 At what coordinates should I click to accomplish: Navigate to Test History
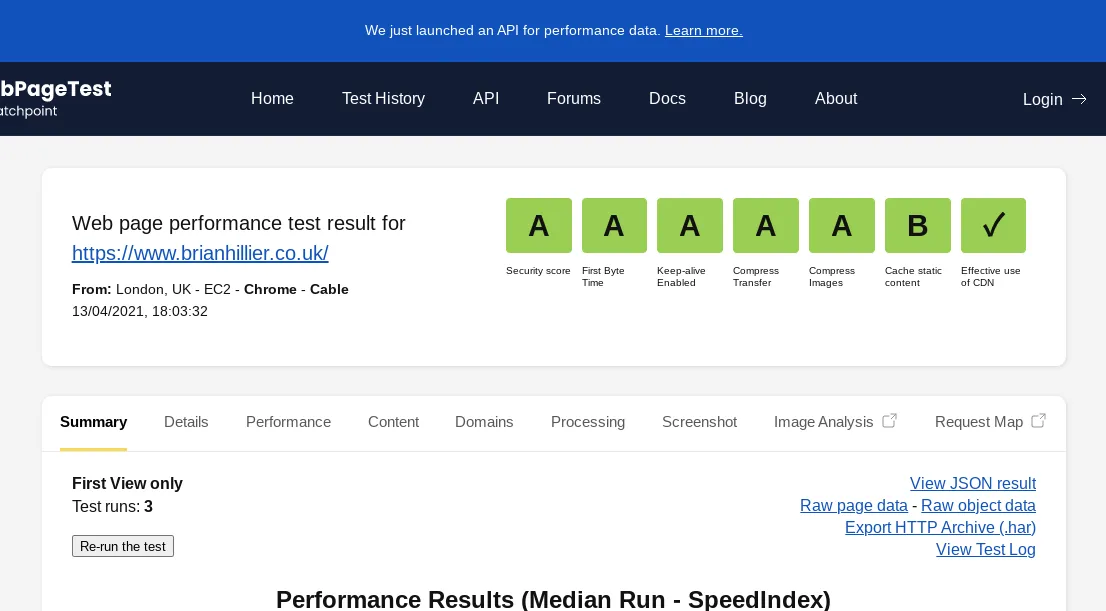pyautogui.click(x=383, y=99)
